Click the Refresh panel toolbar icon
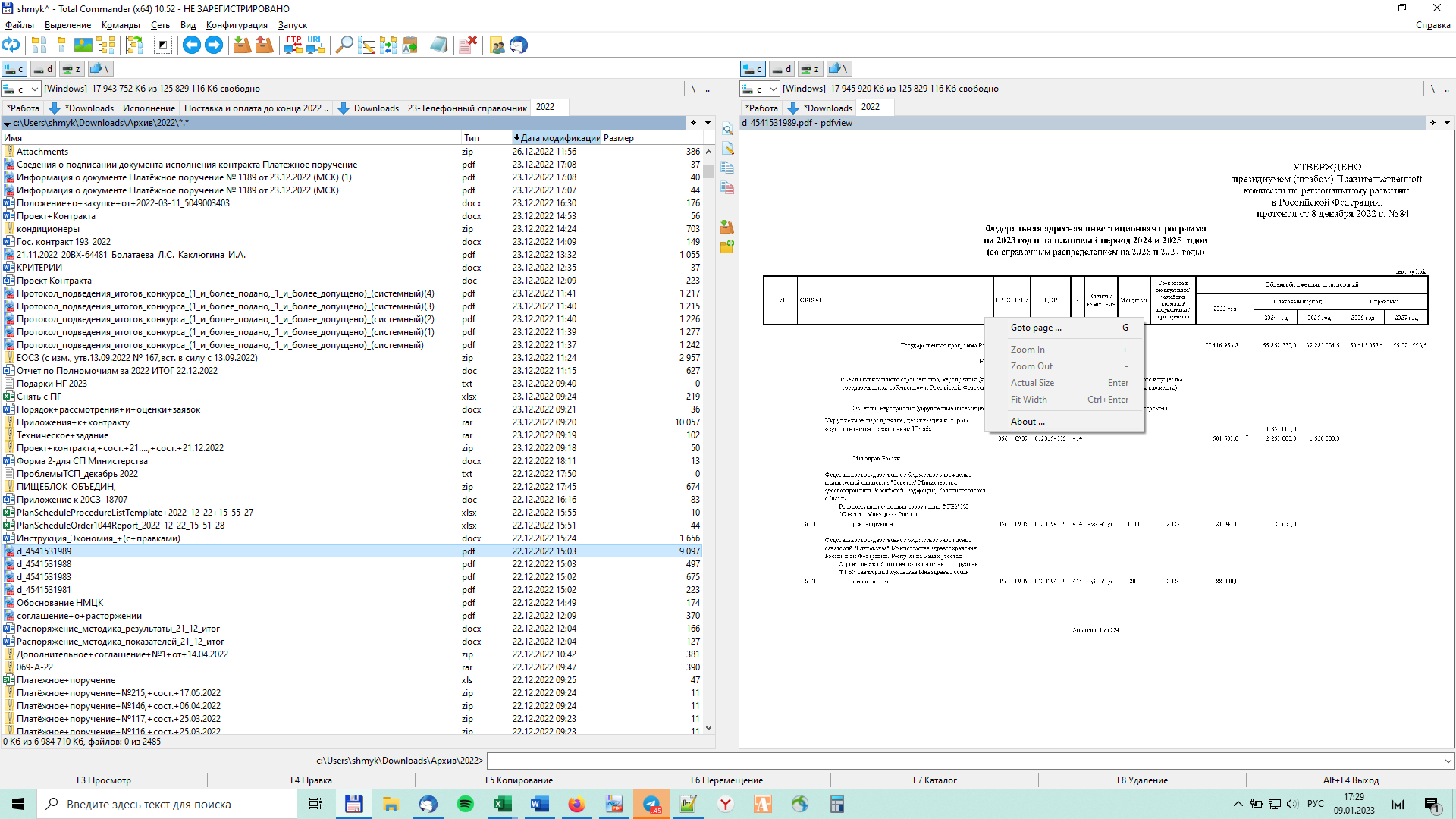The height and width of the screenshot is (819, 1456). (x=11, y=45)
